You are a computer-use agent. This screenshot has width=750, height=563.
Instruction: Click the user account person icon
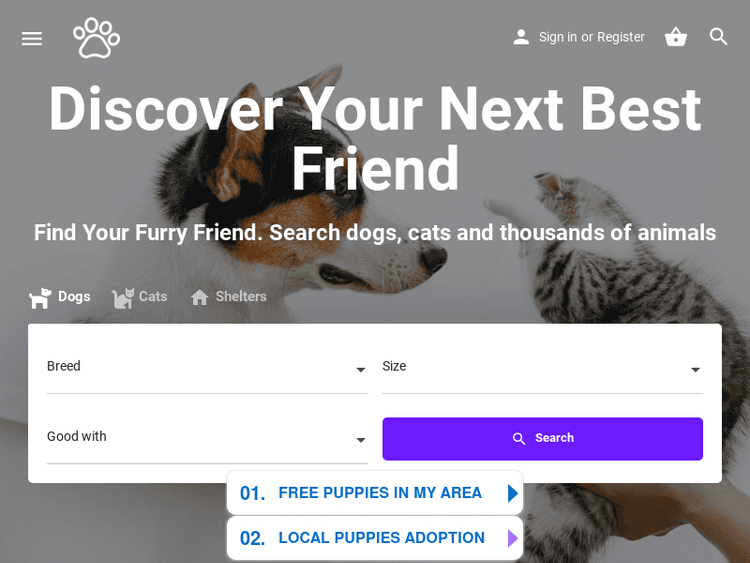(x=521, y=37)
